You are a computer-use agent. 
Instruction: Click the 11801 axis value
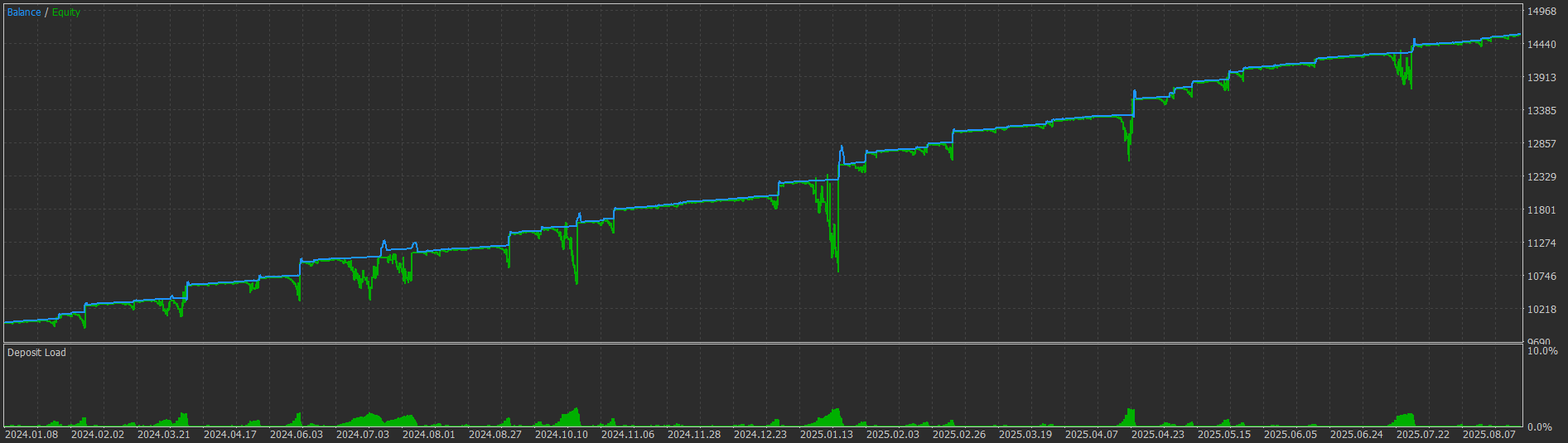[x=1541, y=210]
